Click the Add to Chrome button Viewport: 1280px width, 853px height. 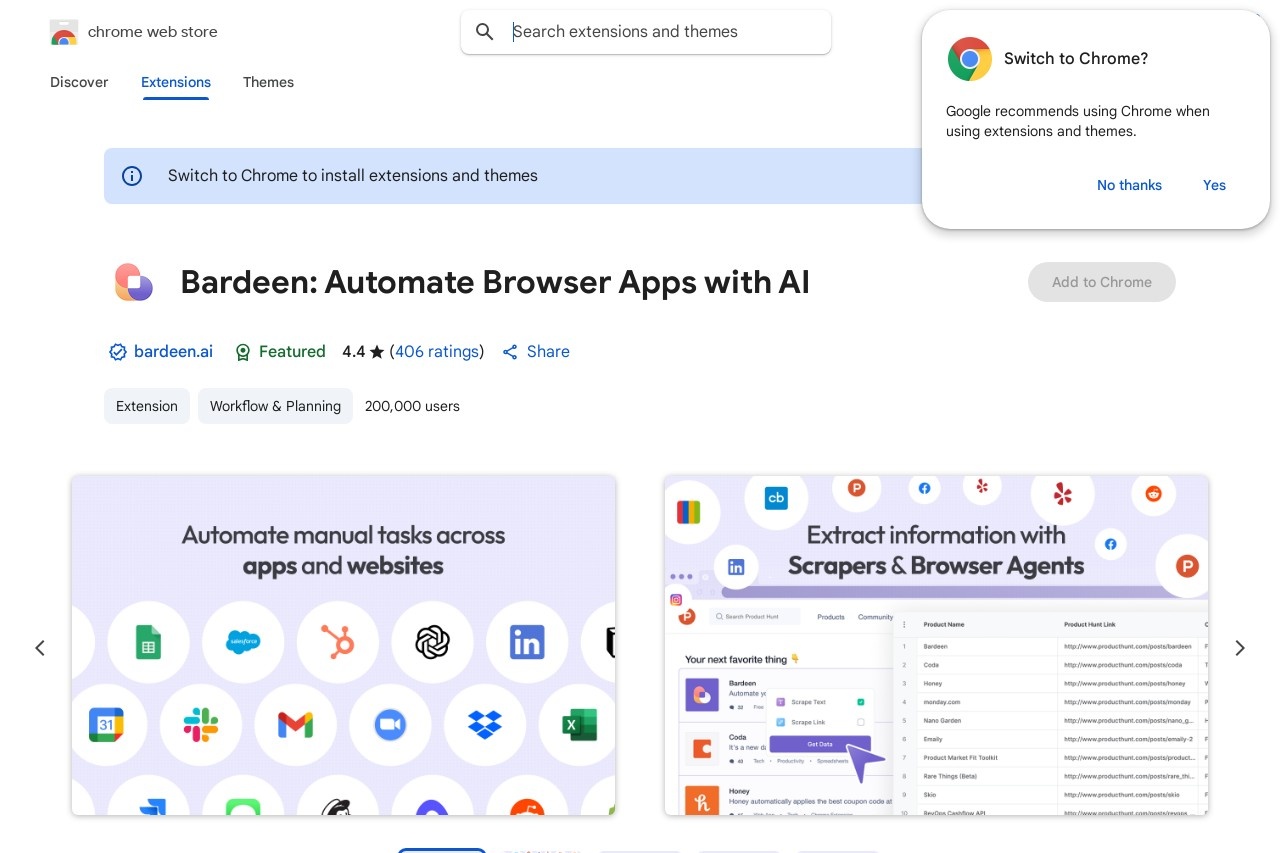(1102, 282)
